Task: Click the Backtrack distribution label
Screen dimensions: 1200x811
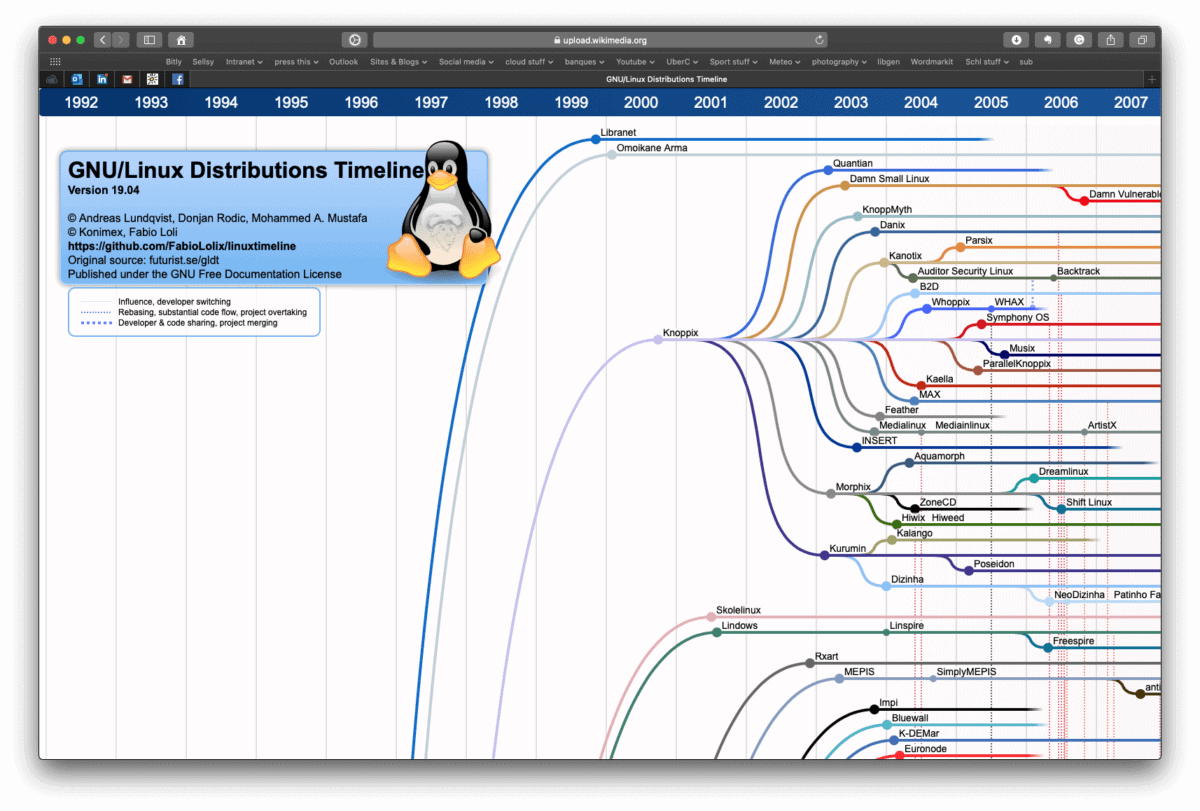Action: click(x=1078, y=272)
